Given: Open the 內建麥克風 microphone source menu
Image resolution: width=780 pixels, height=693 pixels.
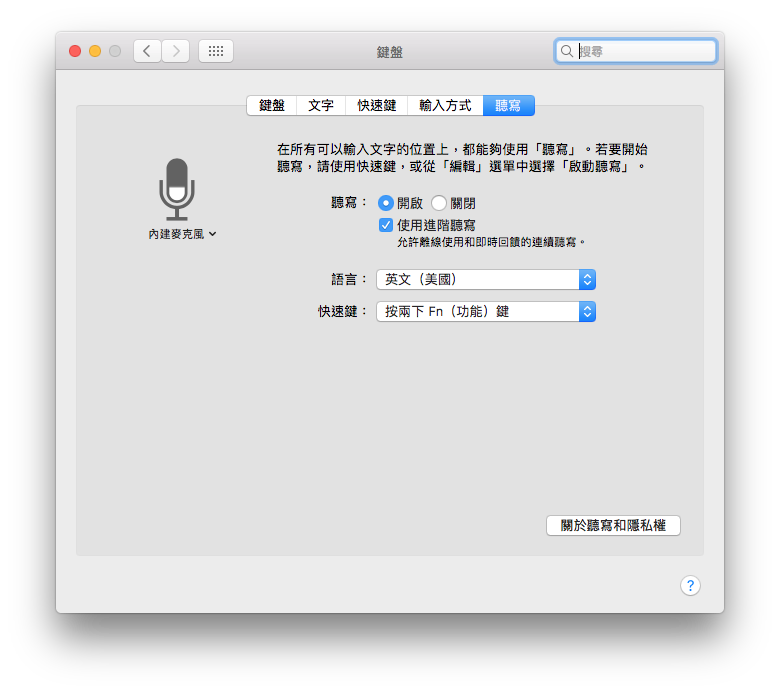Looking at the screenshot, I should pyautogui.click(x=182, y=234).
